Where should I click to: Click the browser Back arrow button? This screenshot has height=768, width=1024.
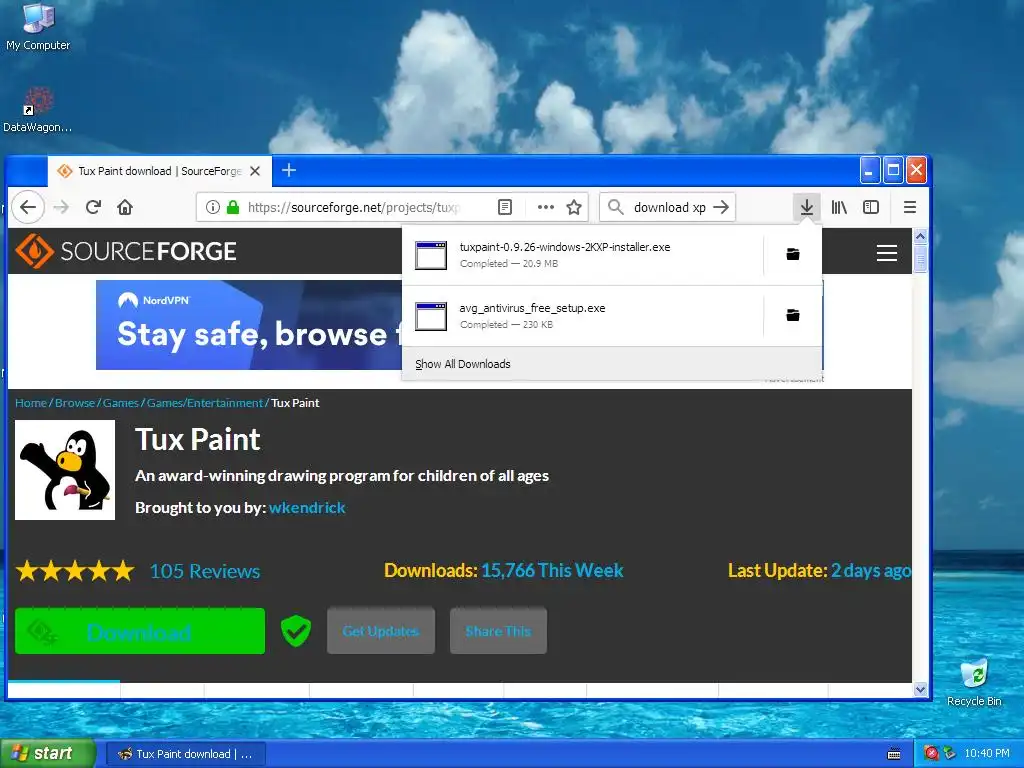27,207
